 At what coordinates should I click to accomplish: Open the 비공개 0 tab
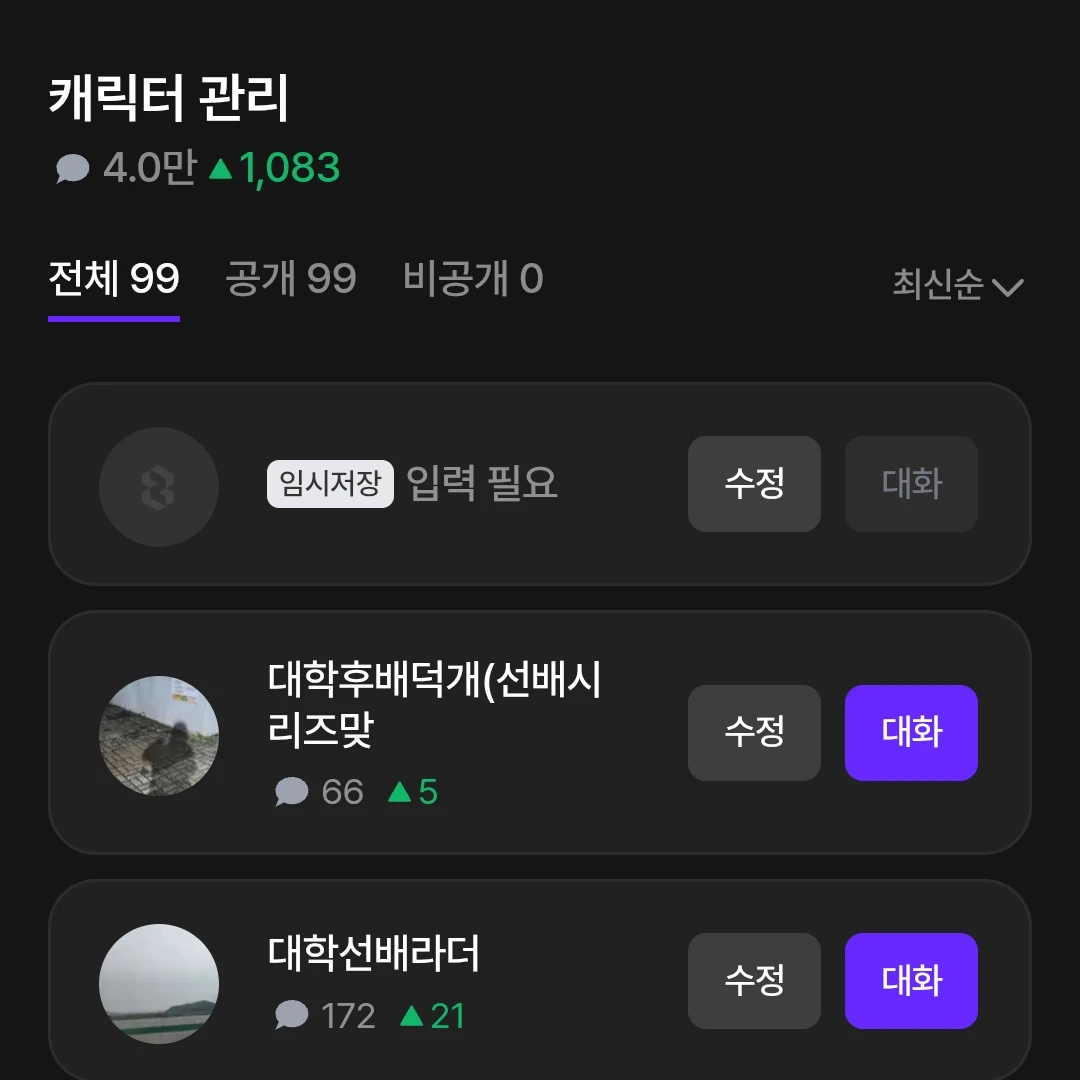[473, 279]
